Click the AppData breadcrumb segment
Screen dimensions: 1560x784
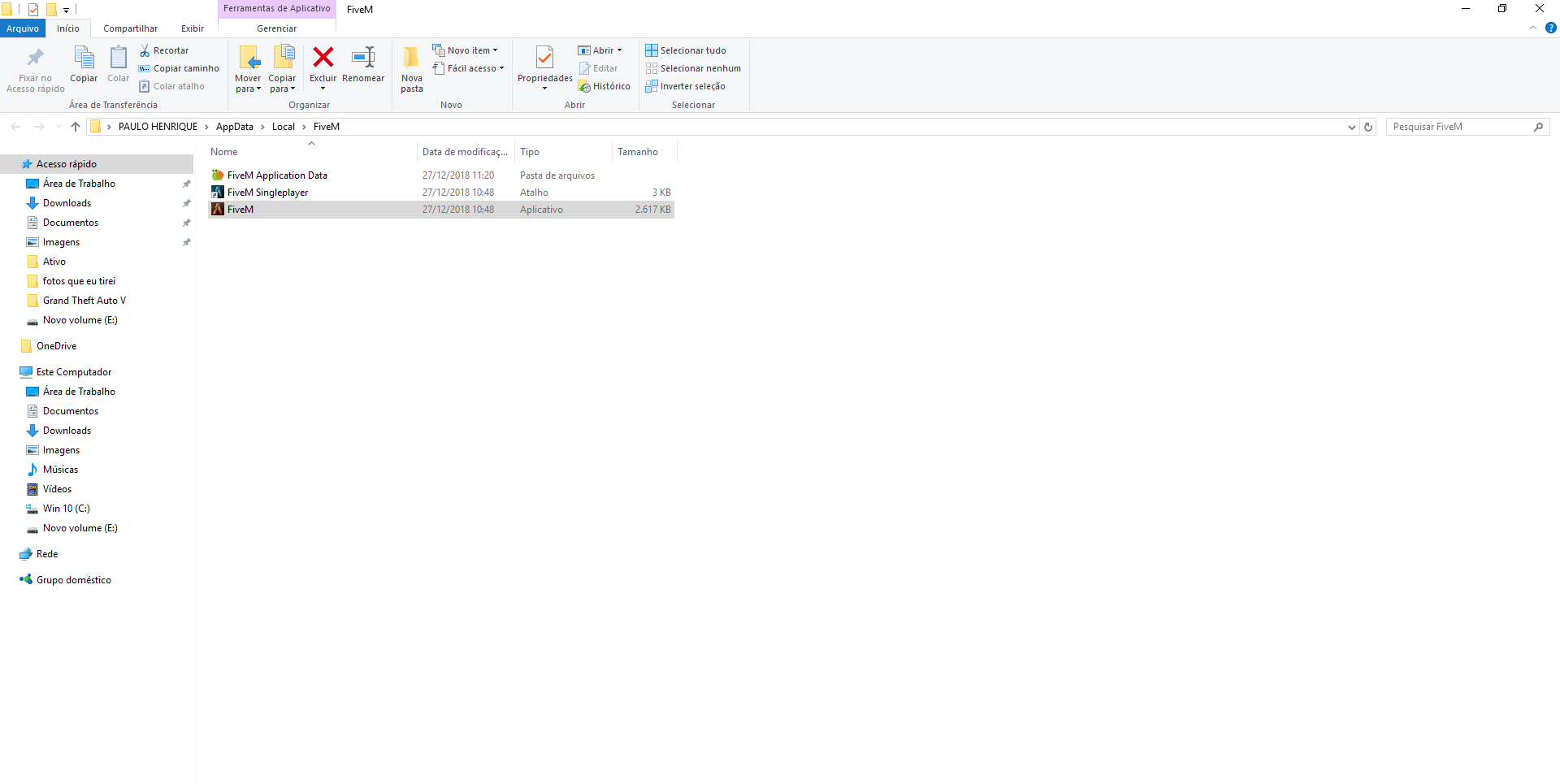tap(235, 127)
